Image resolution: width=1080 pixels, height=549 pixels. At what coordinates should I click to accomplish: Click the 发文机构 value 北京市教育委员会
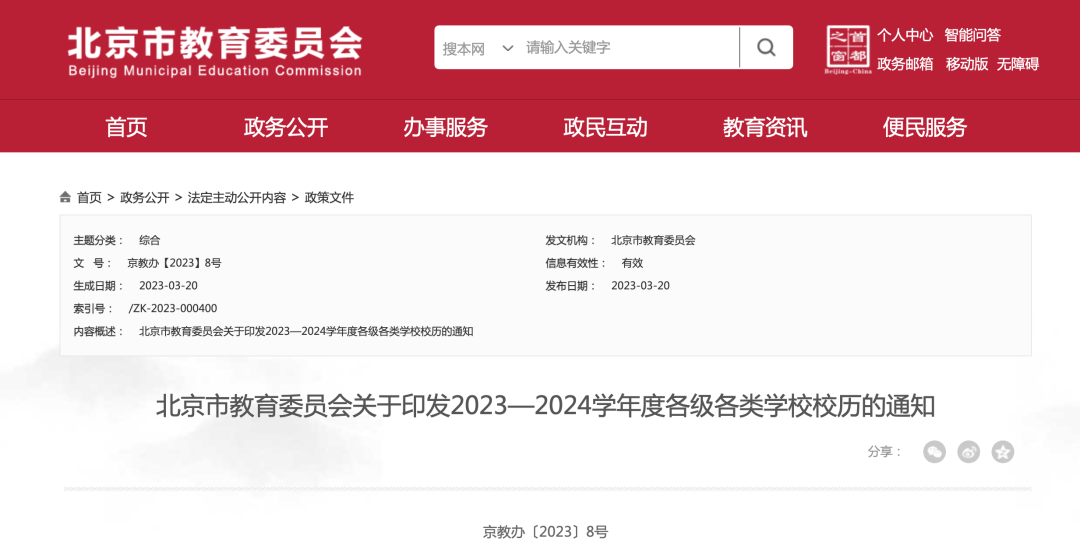[x=653, y=240]
